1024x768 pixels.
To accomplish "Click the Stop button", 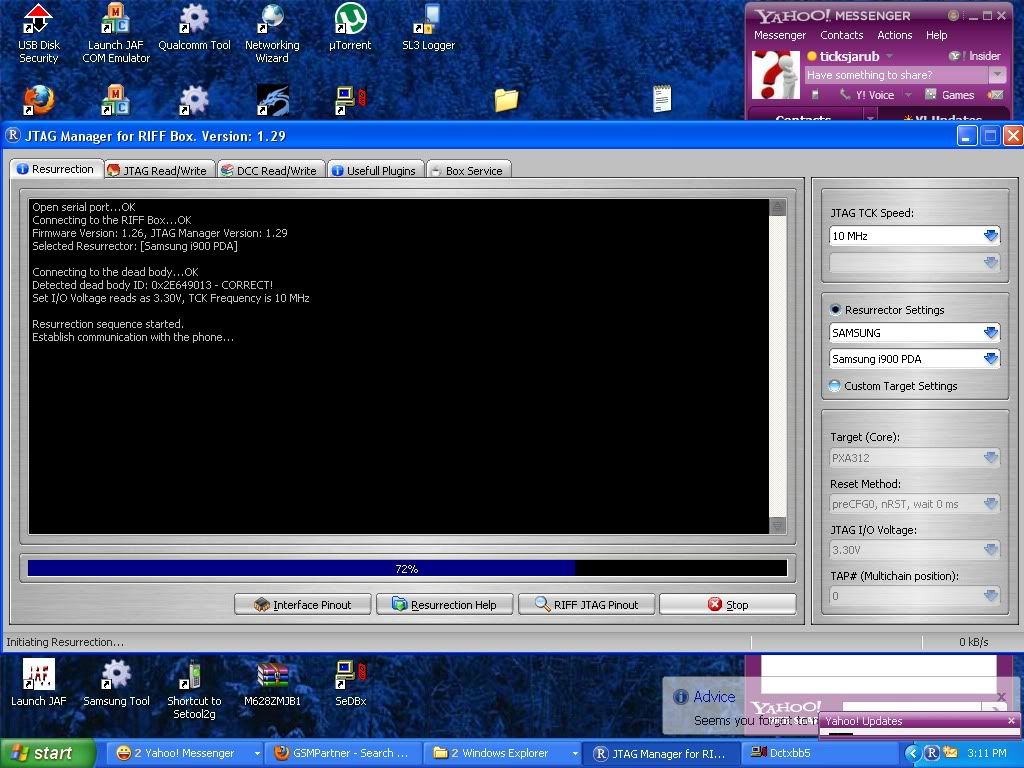I will [728, 605].
